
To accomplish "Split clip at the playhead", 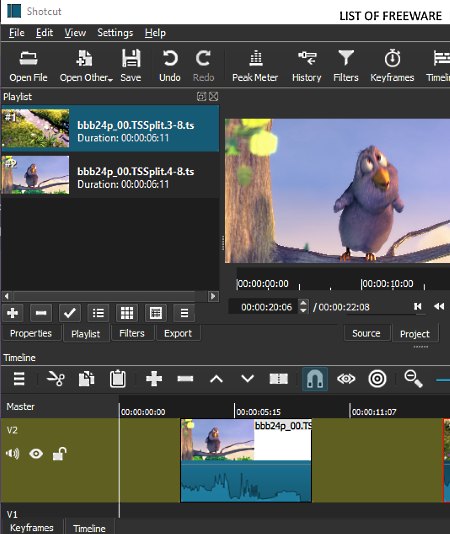I will pyautogui.click(x=279, y=379).
